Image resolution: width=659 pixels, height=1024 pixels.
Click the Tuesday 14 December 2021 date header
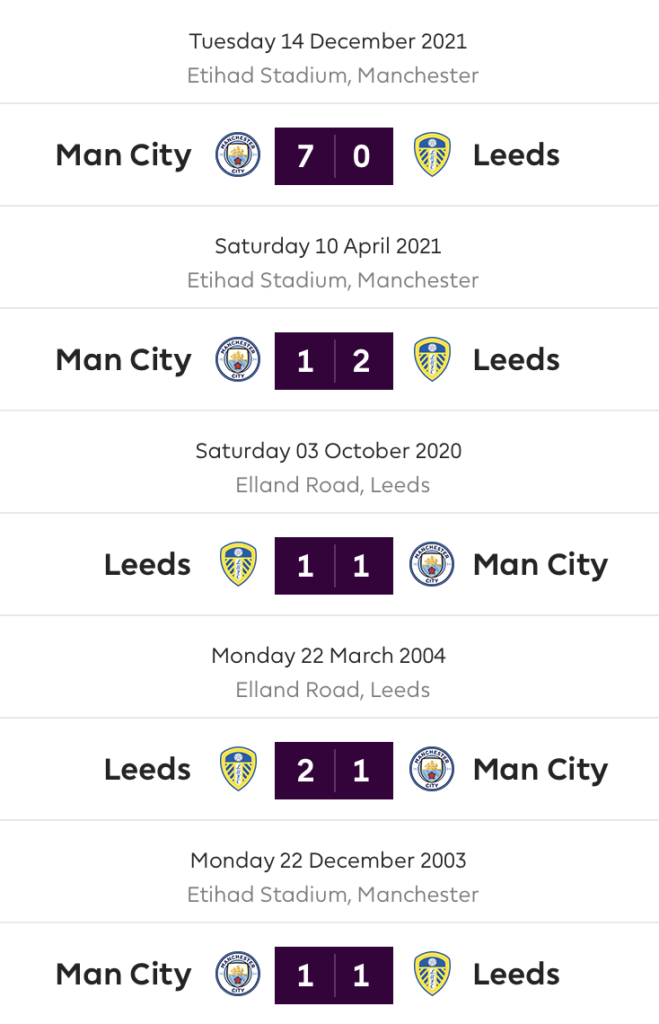pos(328,41)
